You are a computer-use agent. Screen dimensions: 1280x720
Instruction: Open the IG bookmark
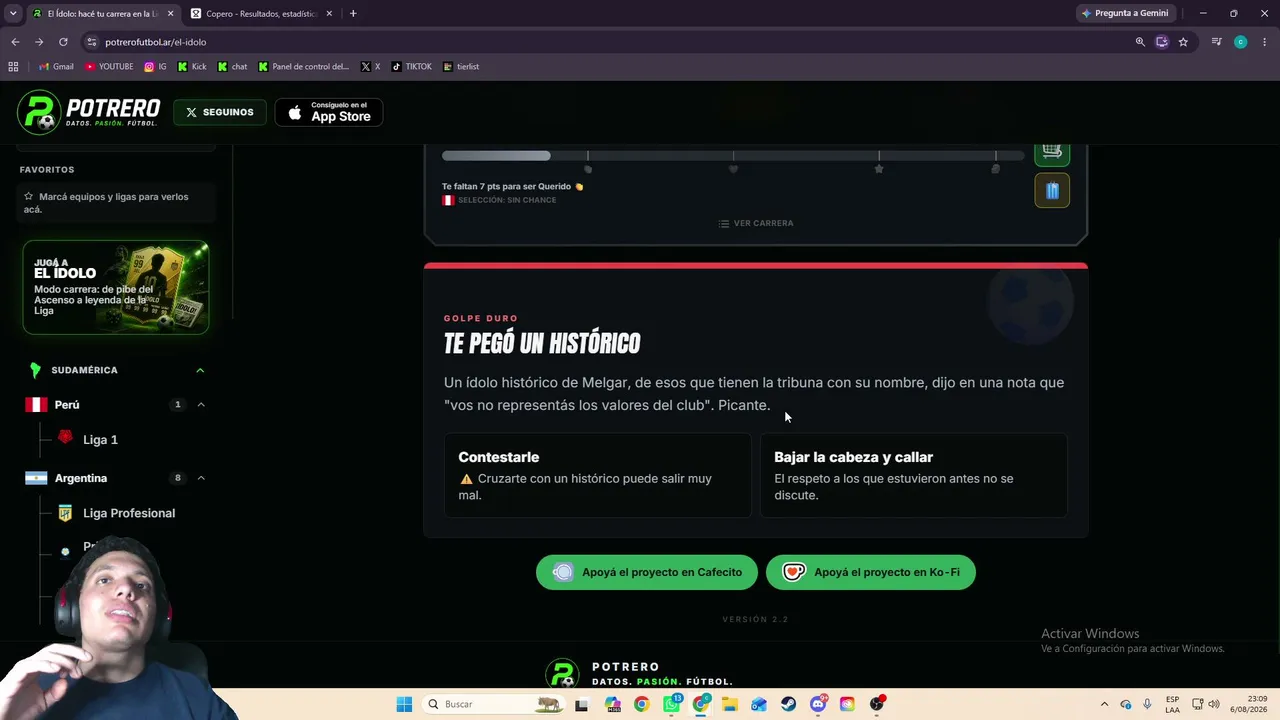pyautogui.click(x=155, y=67)
